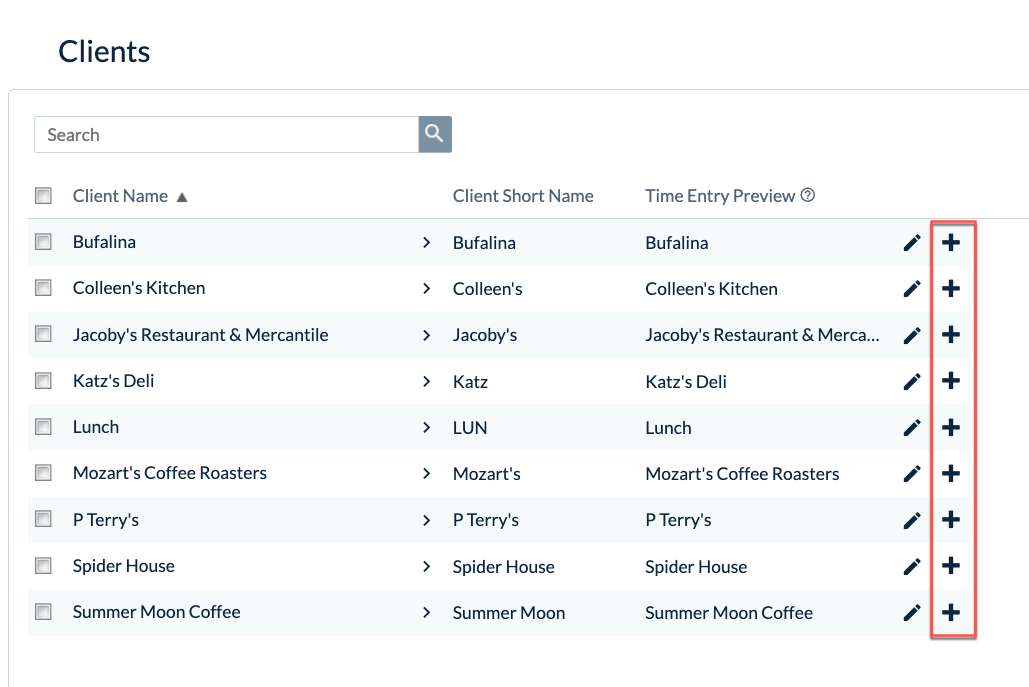Edit Spider House with pencil icon
Screen dimensions: 1029x687
point(912,566)
